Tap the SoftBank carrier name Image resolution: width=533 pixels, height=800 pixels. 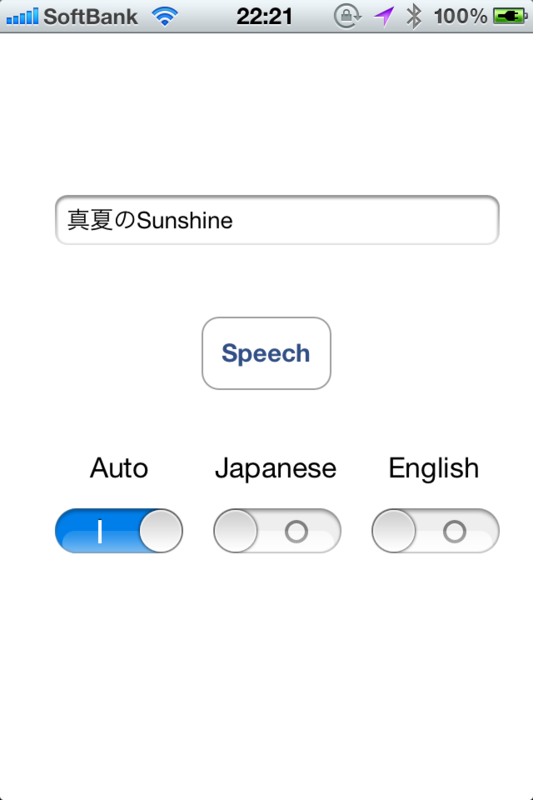(x=90, y=16)
